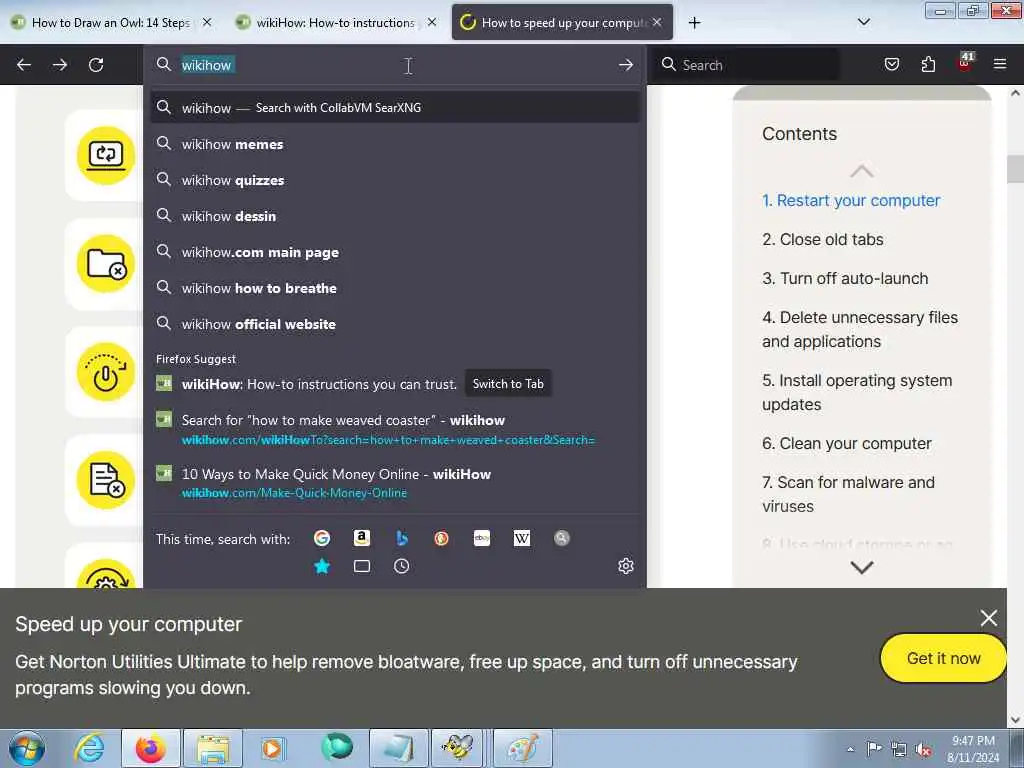
Task: Jump to 7. Scan for malware
Action: click(848, 494)
